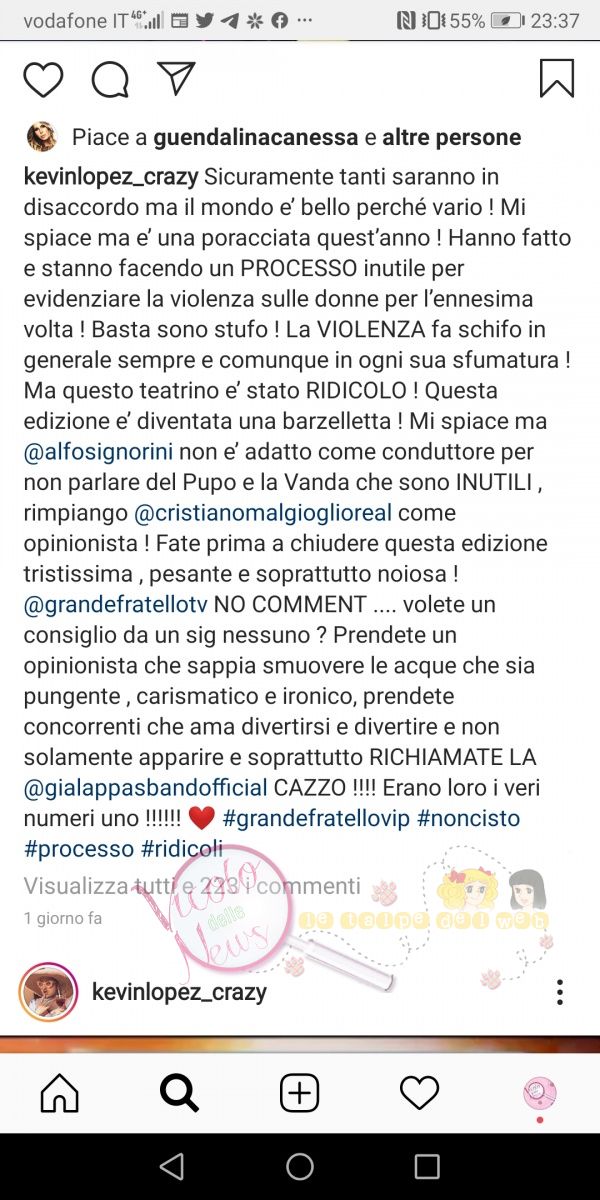Open guendalinacanessa's profile from likes
Viewport: 600px width, 1200px height.
[257, 137]
